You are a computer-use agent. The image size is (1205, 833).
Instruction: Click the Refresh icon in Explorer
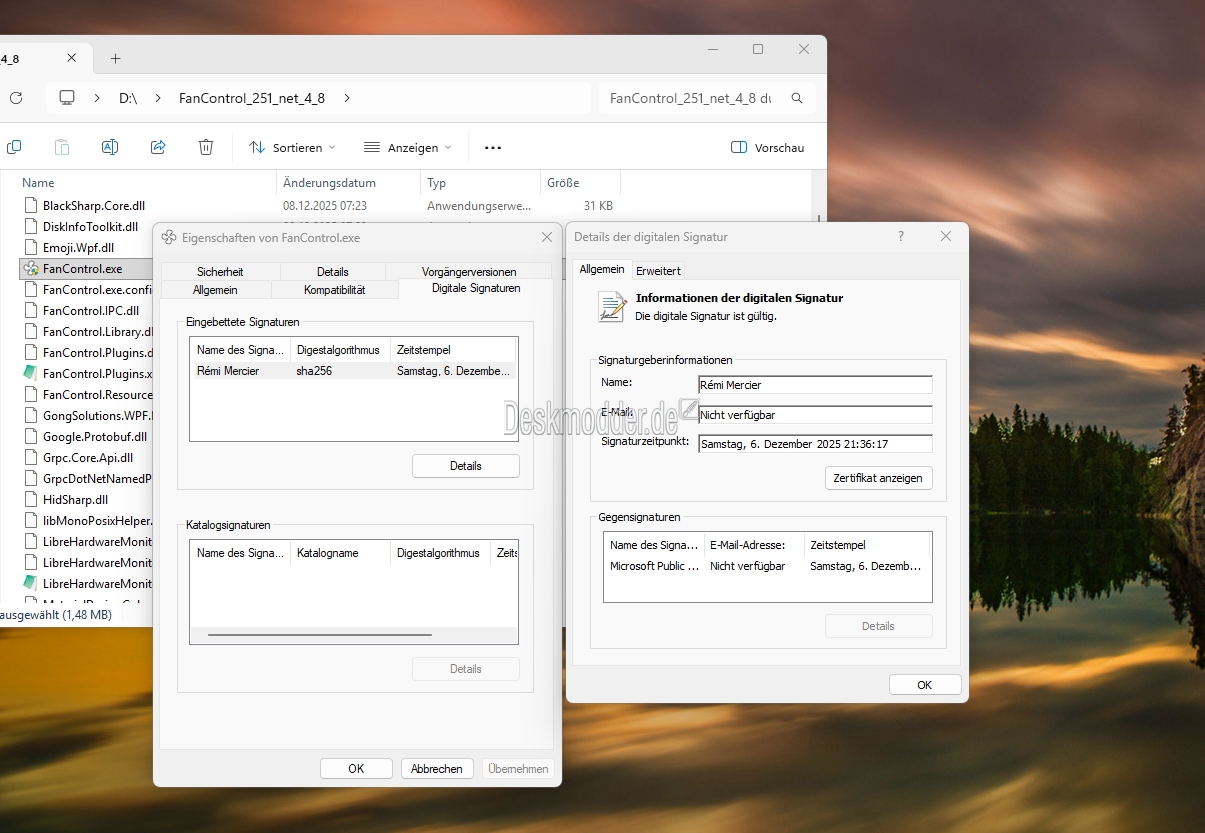[15, 98]
